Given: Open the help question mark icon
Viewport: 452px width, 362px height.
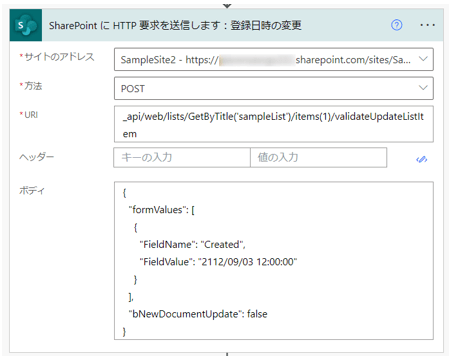Looking at the screenshot, I should [396, 25].
